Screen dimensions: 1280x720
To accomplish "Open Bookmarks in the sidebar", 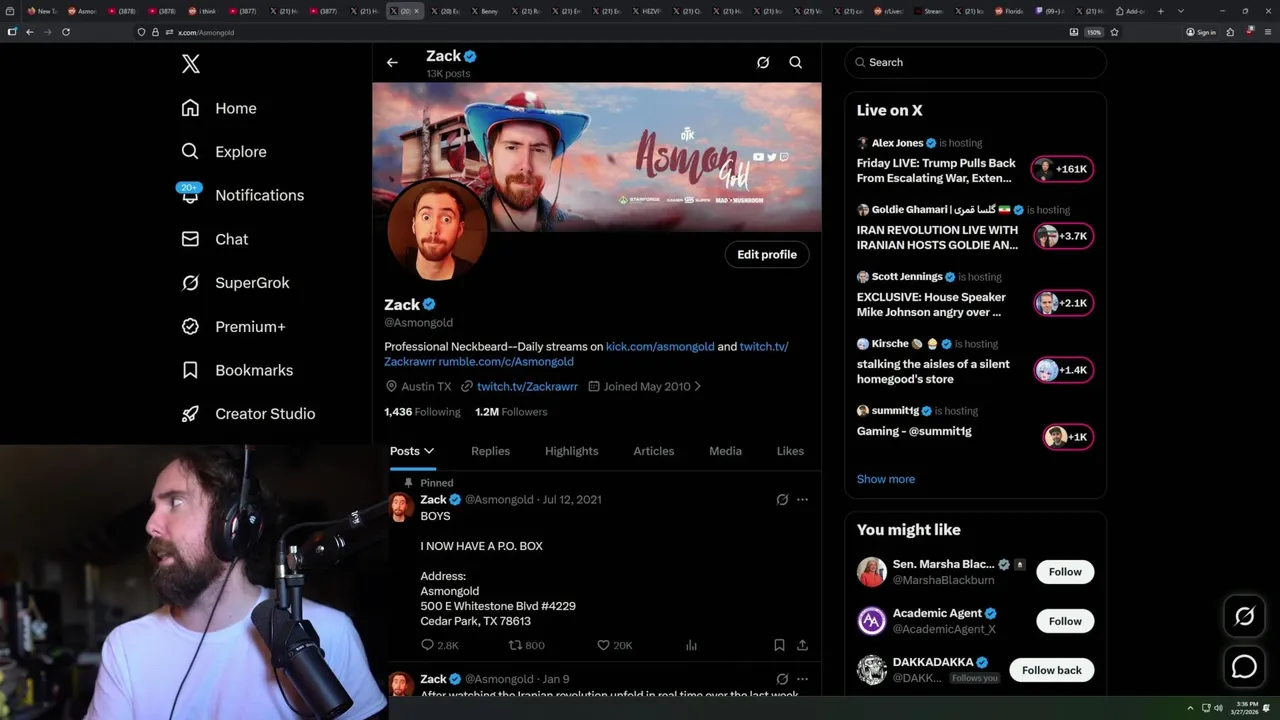I will click(237, 370).
